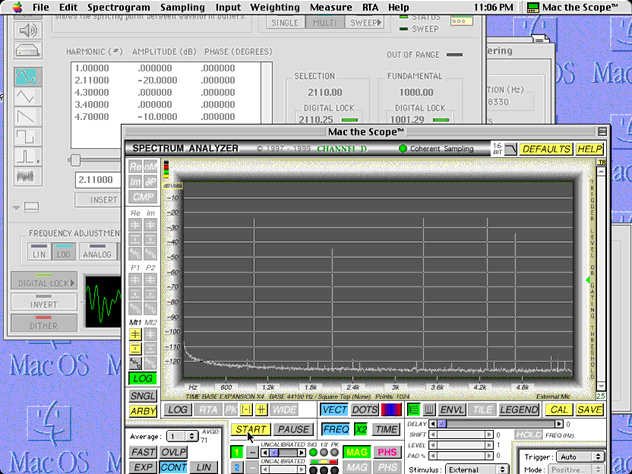632x474 pixels.
Task: Select the green horizontal bars display icon
Action: [x=413, y=410]
